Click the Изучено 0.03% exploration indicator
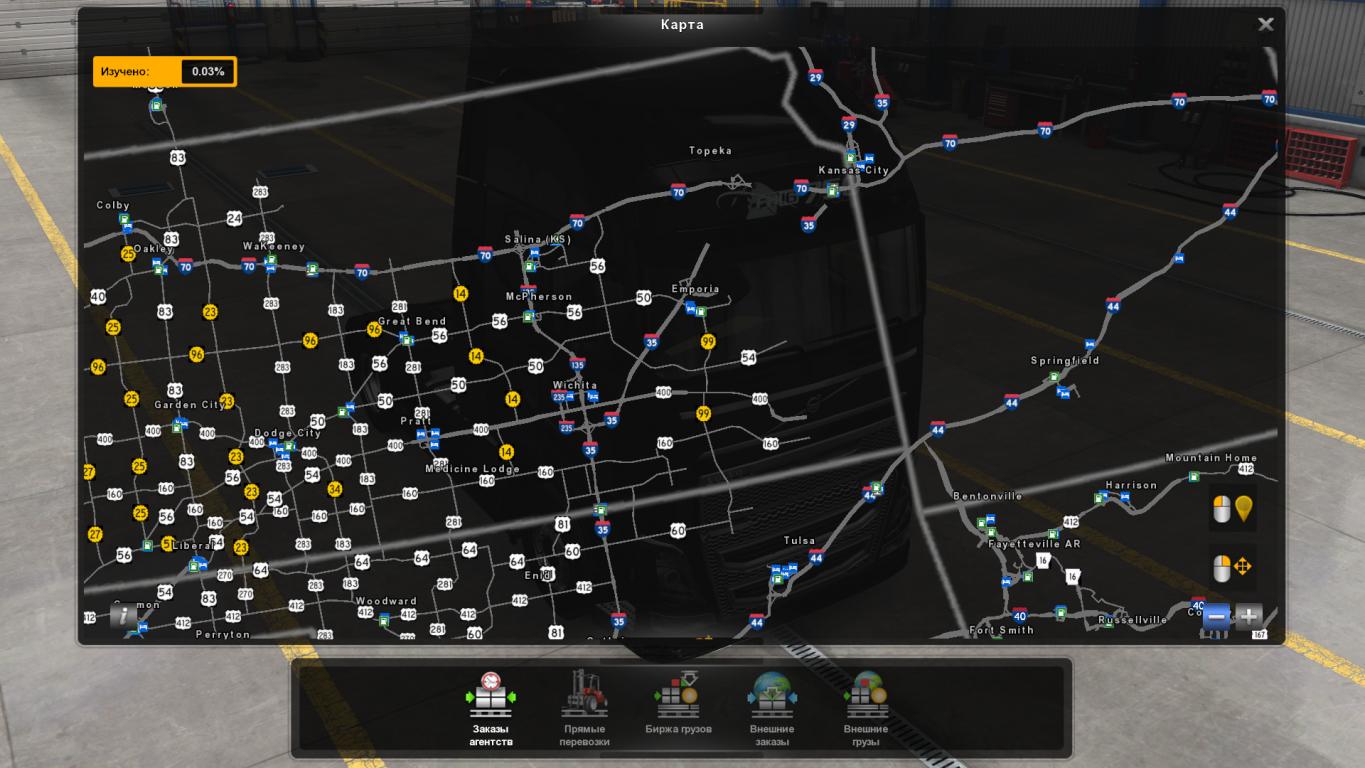Screen dimensions: 1365x768 click(x=165, y=72)
